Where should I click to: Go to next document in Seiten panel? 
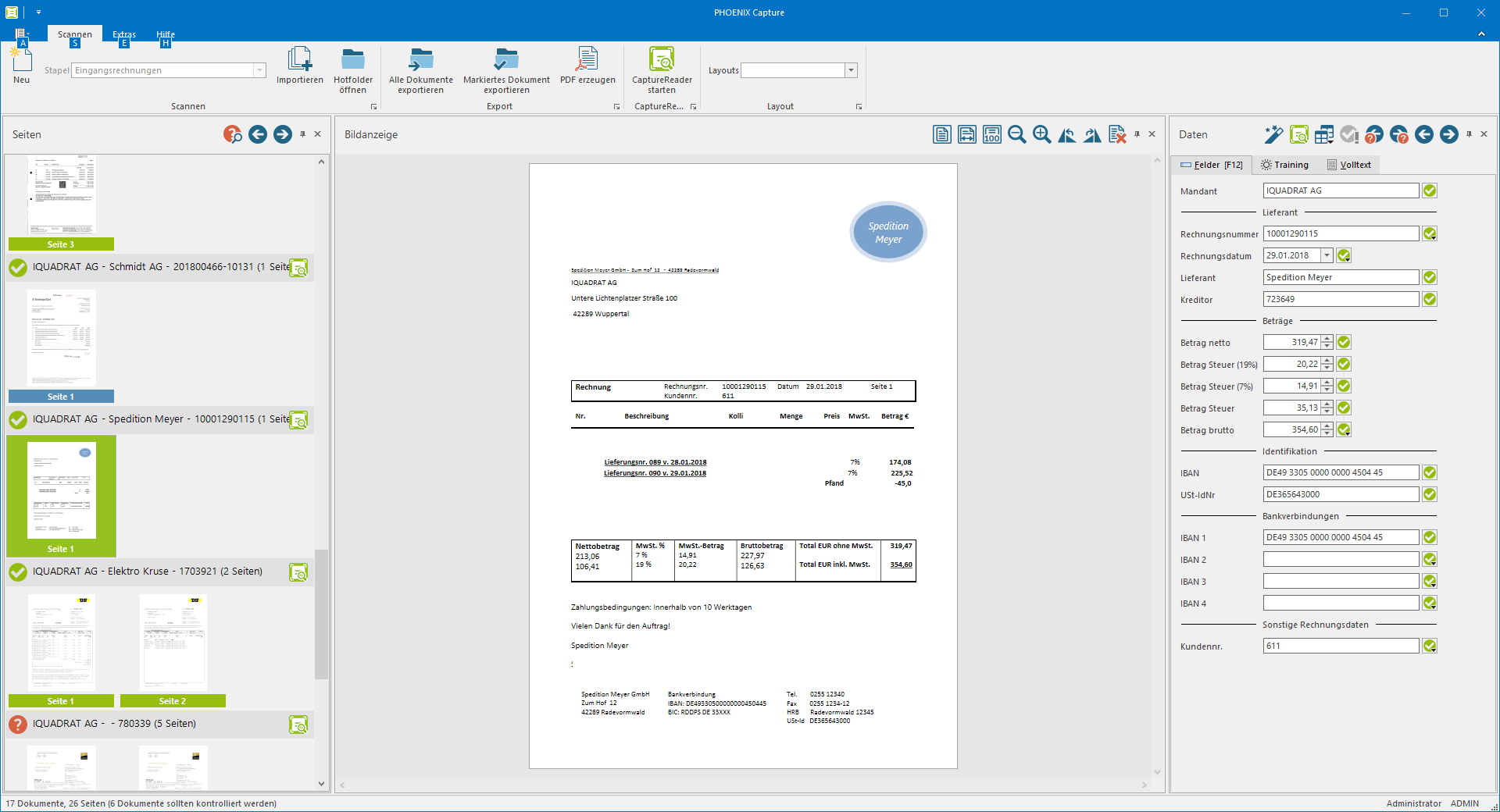(x=283, y=134)
